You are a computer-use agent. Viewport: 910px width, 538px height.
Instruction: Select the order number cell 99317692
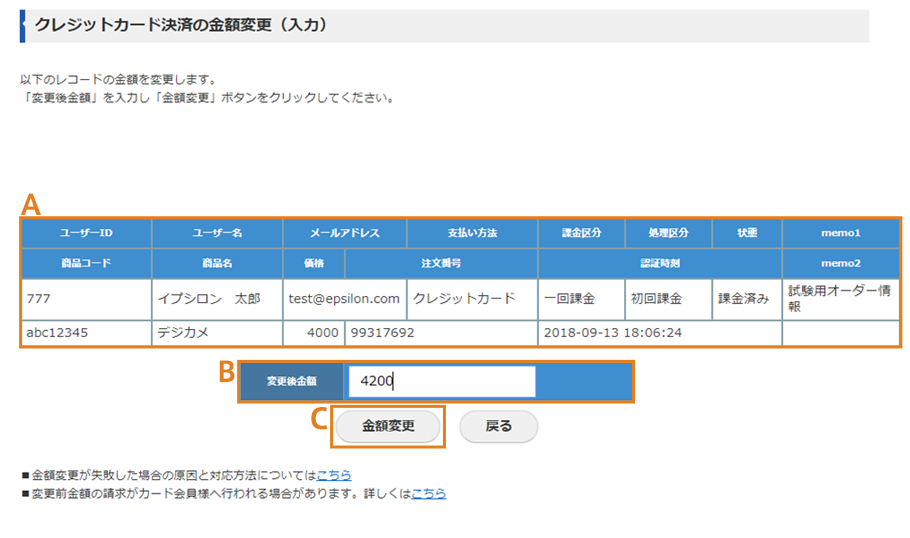tap(441, 333)
